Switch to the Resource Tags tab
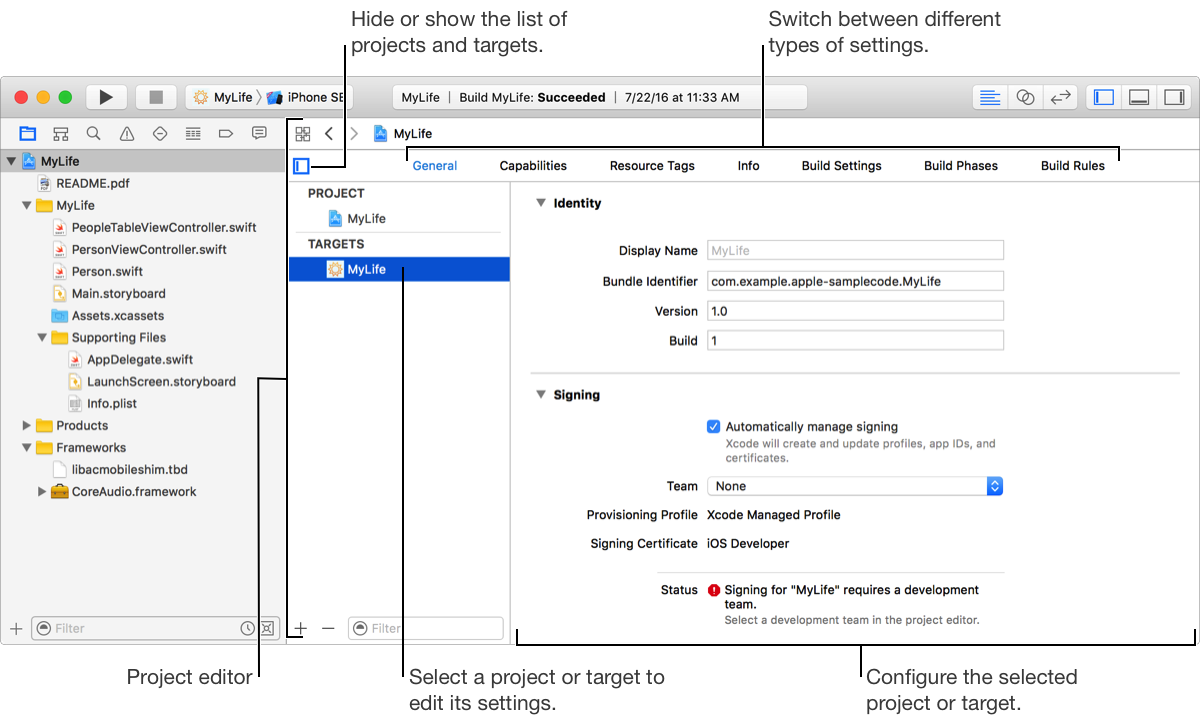The height and width of the screenshot is (721, 1200). click(652, 166)
